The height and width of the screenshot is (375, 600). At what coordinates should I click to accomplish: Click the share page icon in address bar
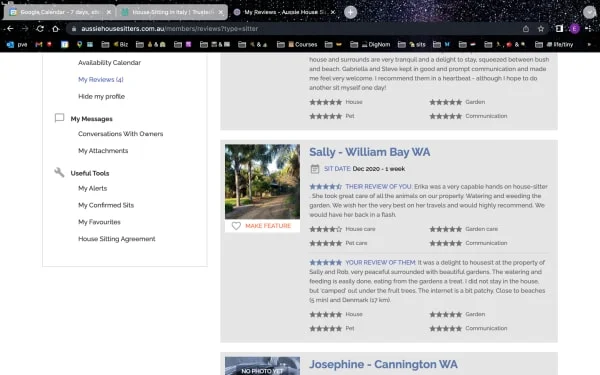(x=526, y=29)
